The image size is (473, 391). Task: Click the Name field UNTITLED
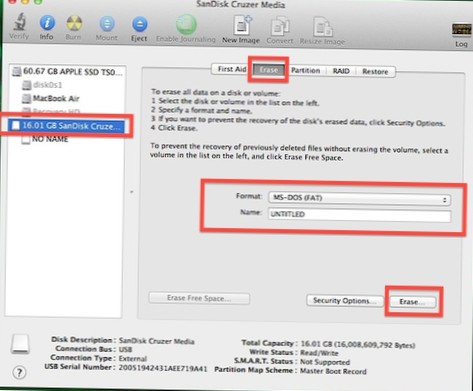359,215
